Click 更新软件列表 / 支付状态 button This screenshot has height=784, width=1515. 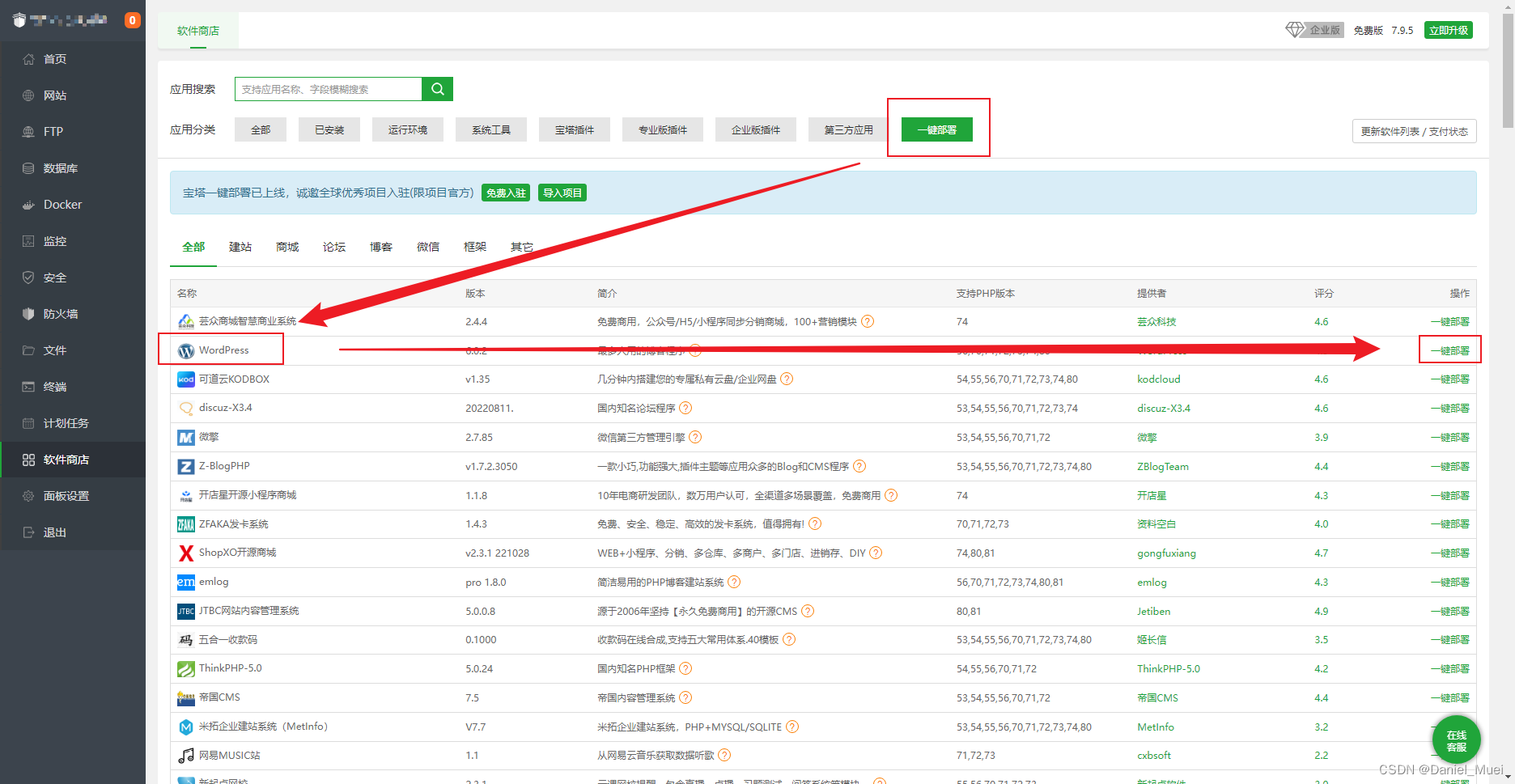pyautogui.click(x=1414, y=131)
